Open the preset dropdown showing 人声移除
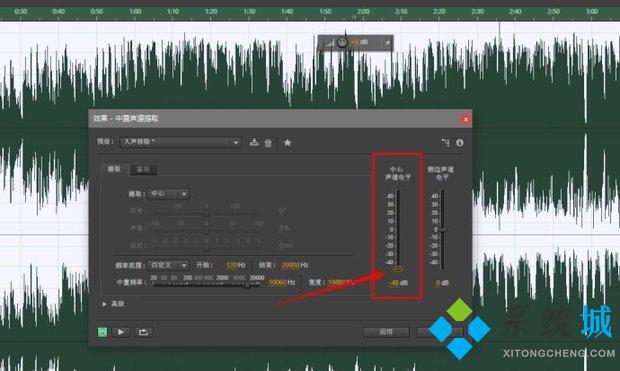This screenshot has height=371, width=620. pos(180,142)
